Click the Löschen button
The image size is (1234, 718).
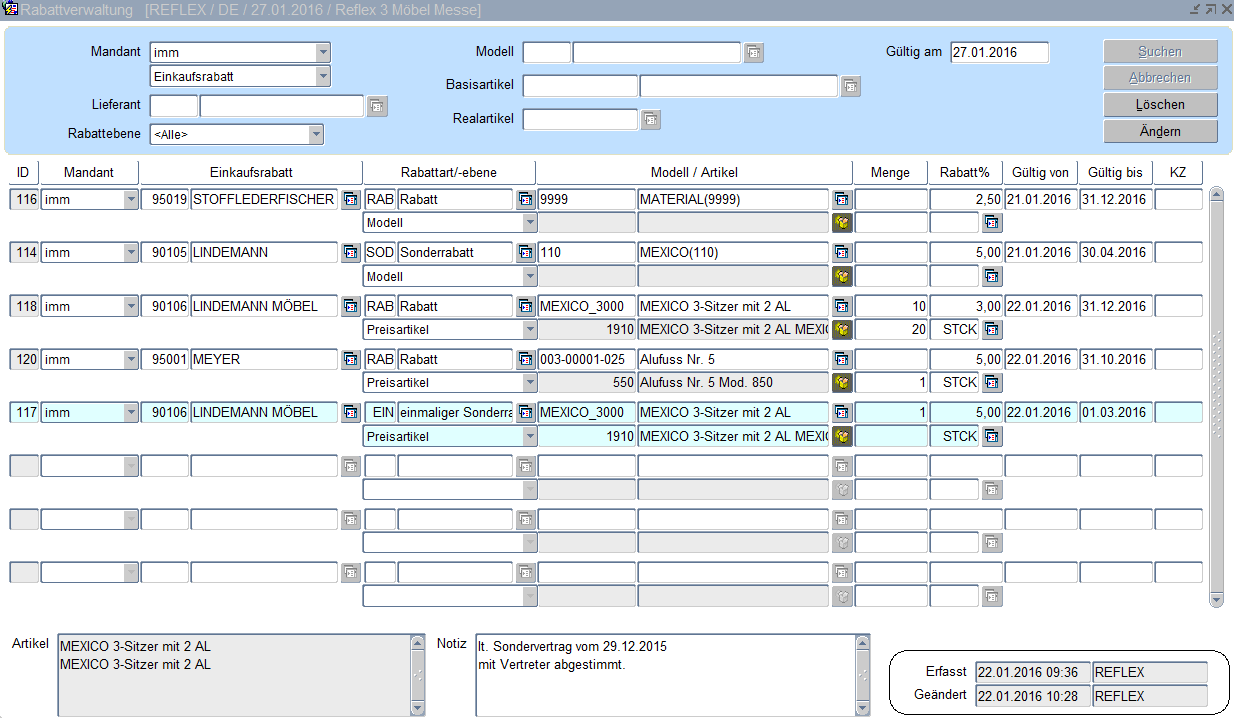[1160, 104]
